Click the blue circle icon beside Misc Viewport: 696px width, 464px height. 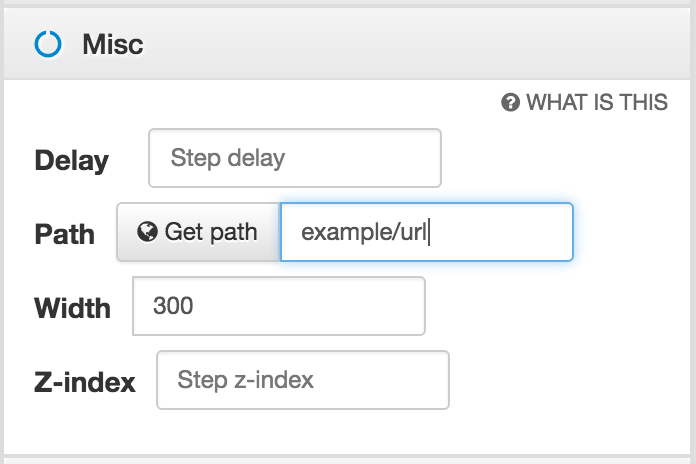[47, 44]
